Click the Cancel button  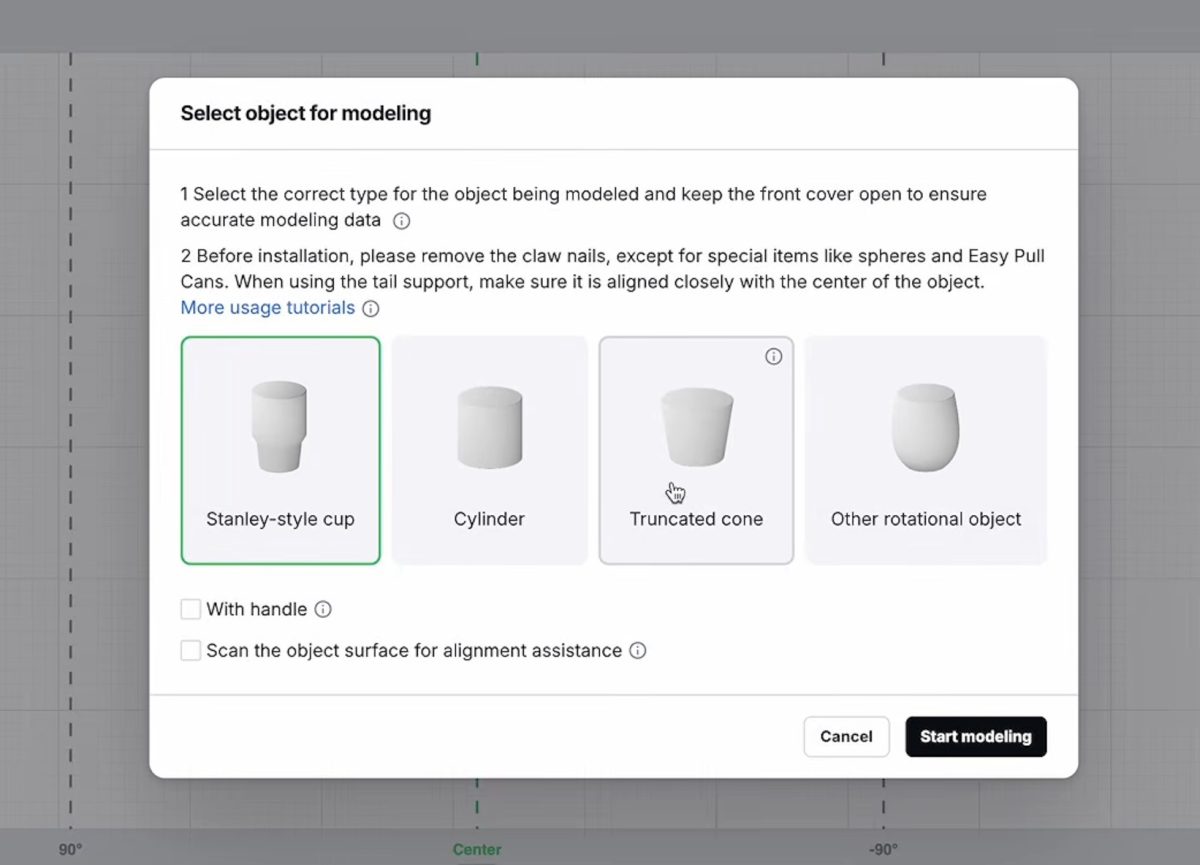pos(846,736)
